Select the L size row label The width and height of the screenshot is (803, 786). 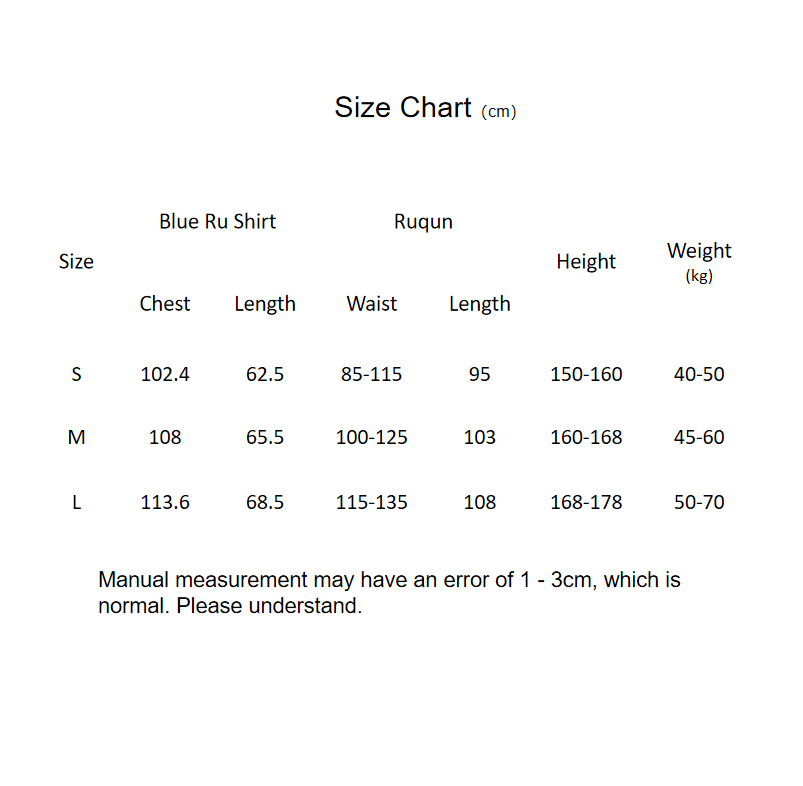click(x=76, y=503)
